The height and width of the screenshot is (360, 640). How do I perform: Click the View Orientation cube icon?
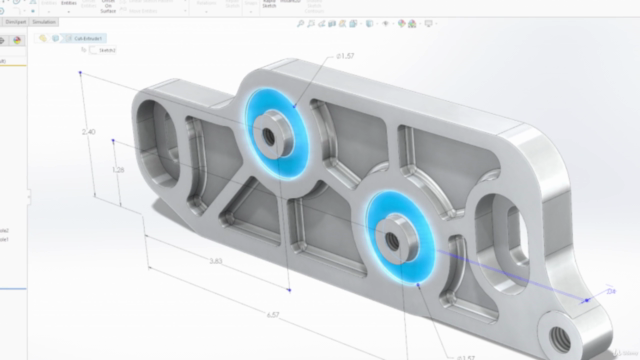(353, 24)
